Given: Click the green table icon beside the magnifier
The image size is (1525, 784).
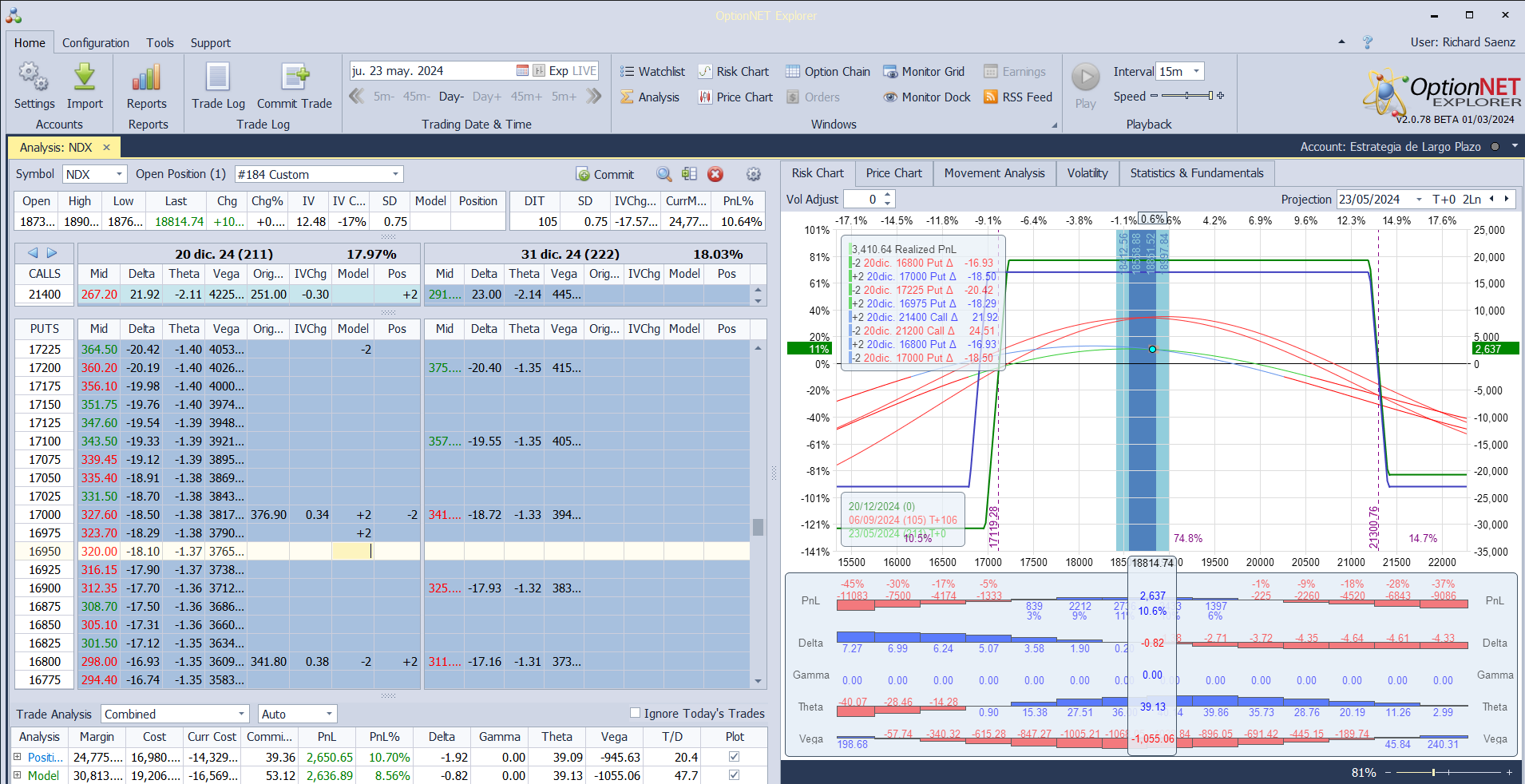Looking at the screenshot, I should click(690, 174).
